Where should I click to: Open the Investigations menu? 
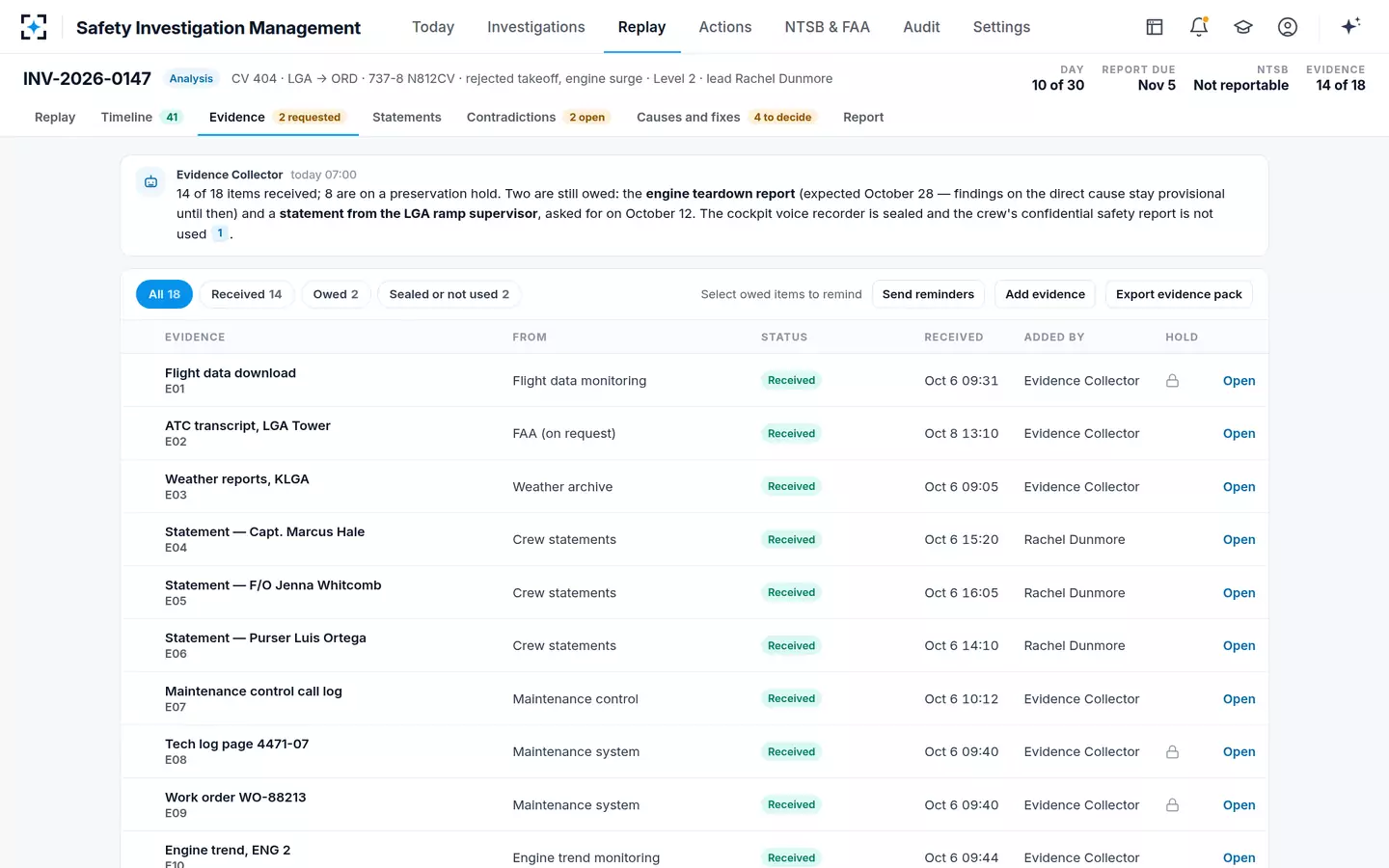(536, 27)
